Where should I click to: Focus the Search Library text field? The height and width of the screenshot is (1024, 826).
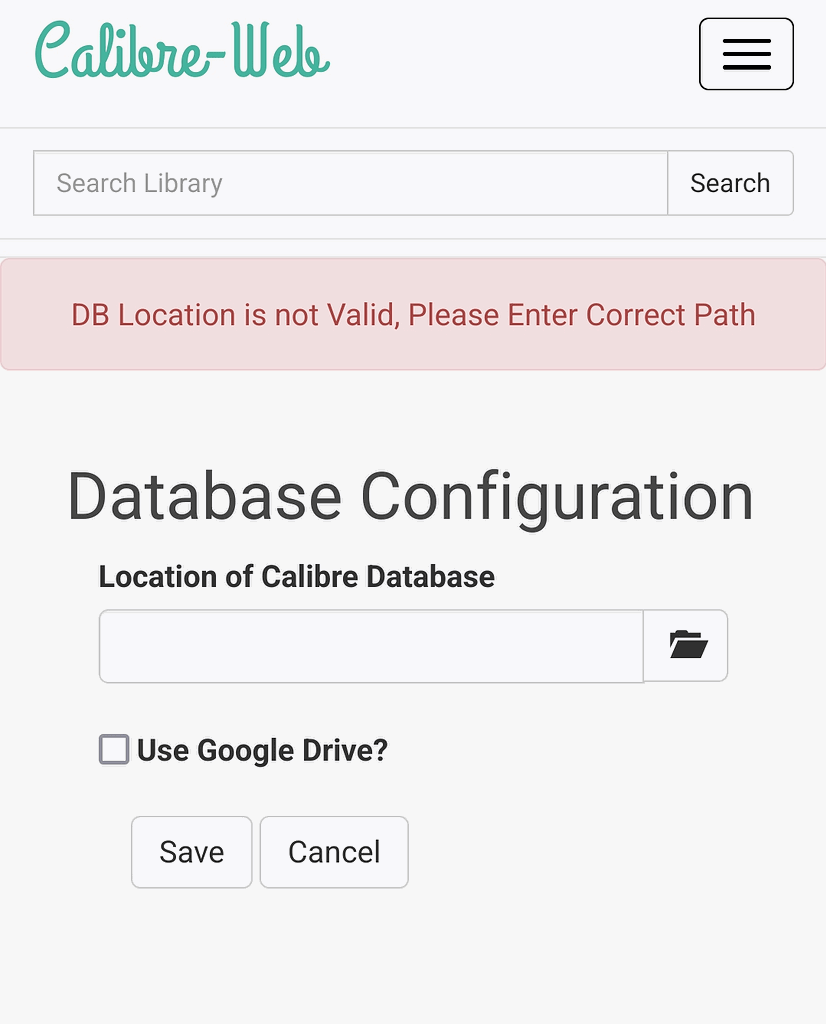(350, 183)
